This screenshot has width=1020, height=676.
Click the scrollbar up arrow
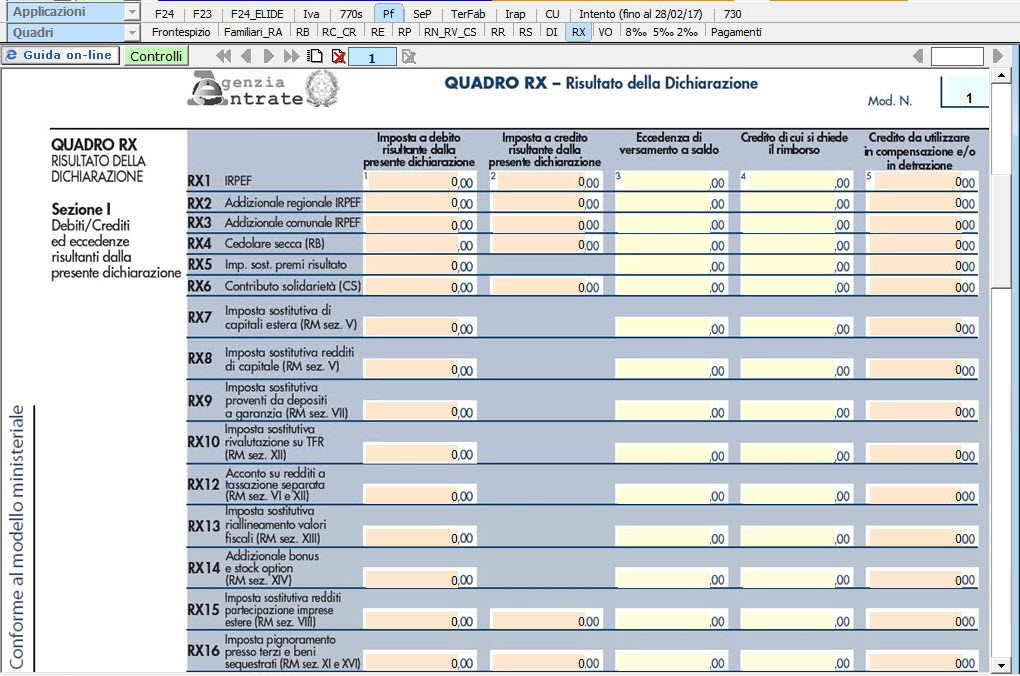[1000, 76]
